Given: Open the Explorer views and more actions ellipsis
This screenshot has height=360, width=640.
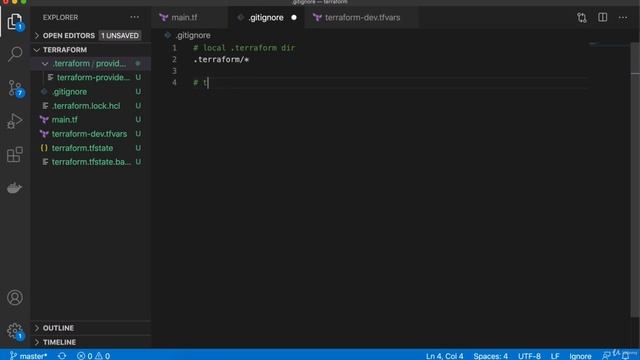Looking at the screenshot, I should coord(135,18).
